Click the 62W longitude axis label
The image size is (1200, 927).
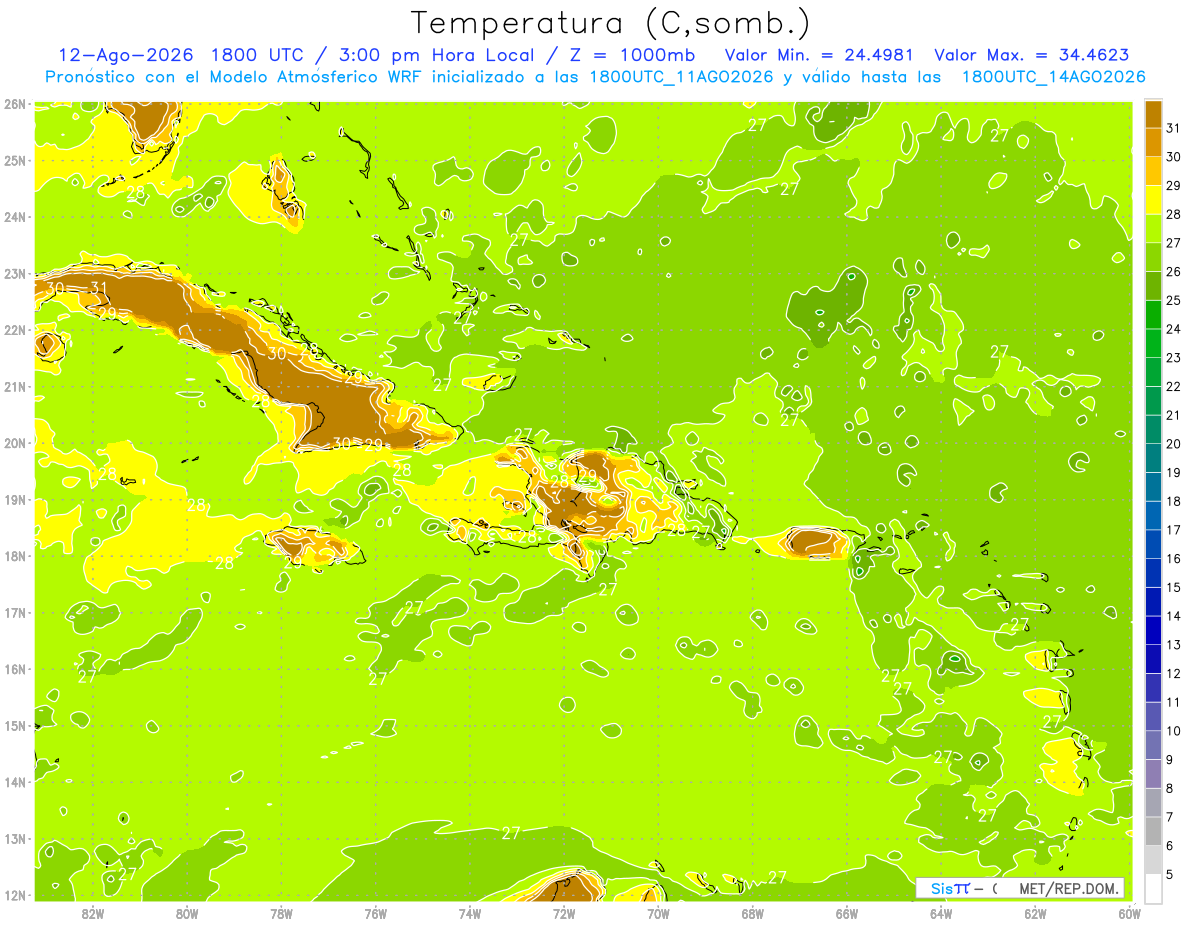point(1035,913)
